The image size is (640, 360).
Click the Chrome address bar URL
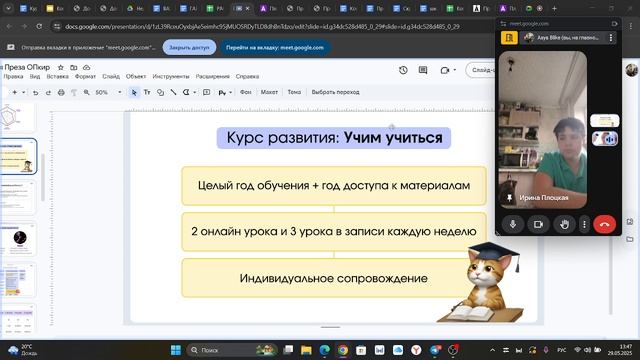point(262,27)
